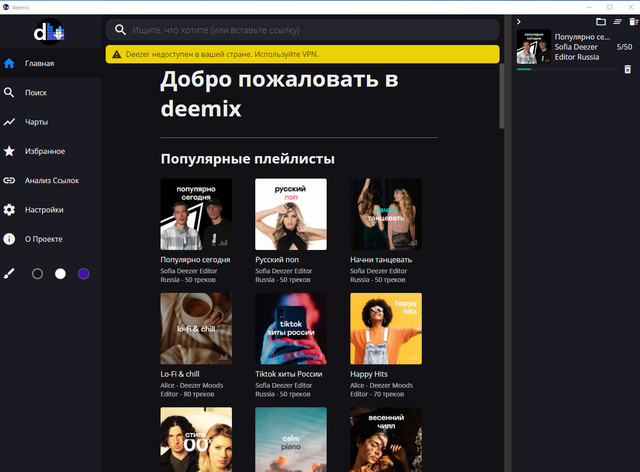The image size is (640, 472).
Task: Click the paintbrush theme icon
Action: (x=9, y=274)
